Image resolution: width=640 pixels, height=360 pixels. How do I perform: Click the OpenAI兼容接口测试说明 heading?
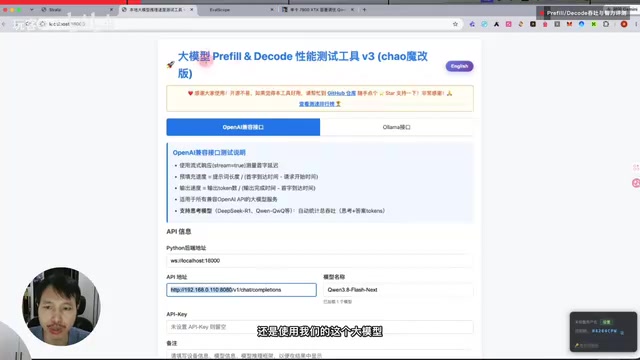[x=209, y=153]
